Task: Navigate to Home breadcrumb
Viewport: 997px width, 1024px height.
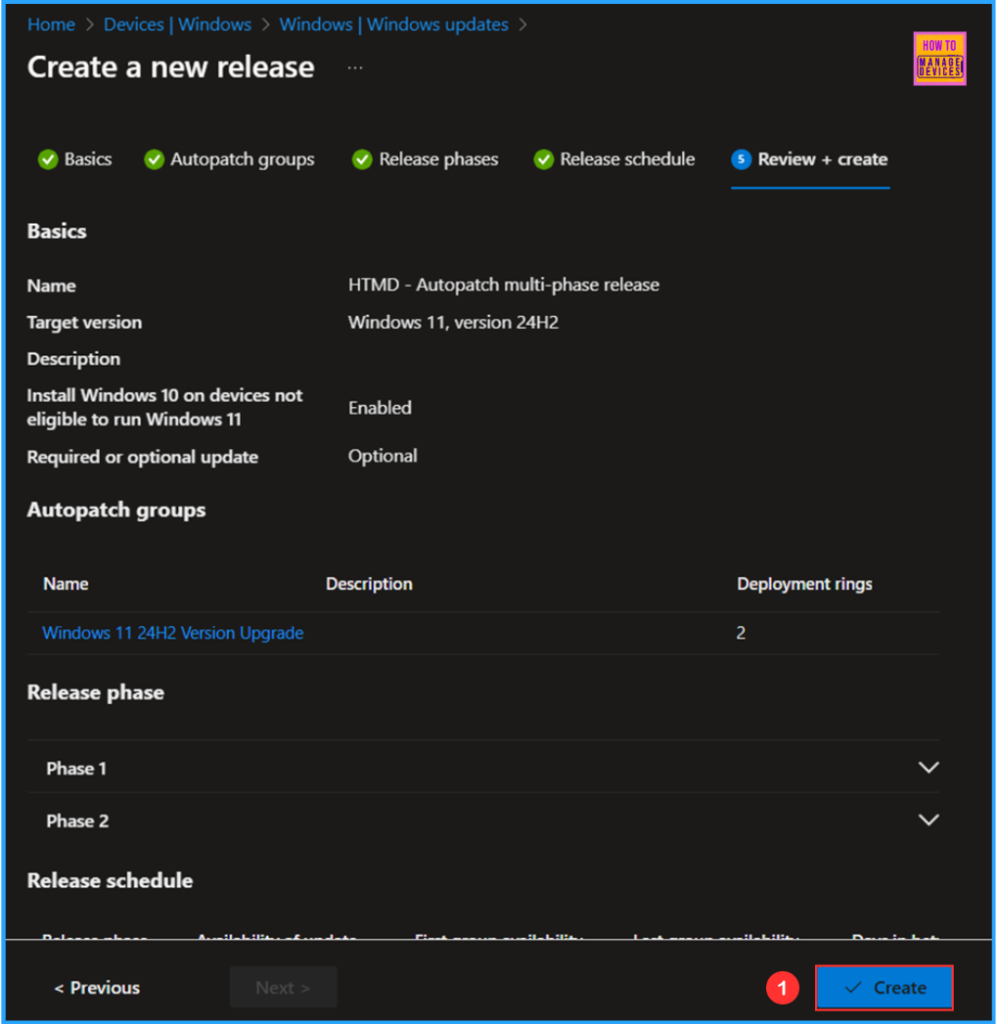Action: [51, 24]
